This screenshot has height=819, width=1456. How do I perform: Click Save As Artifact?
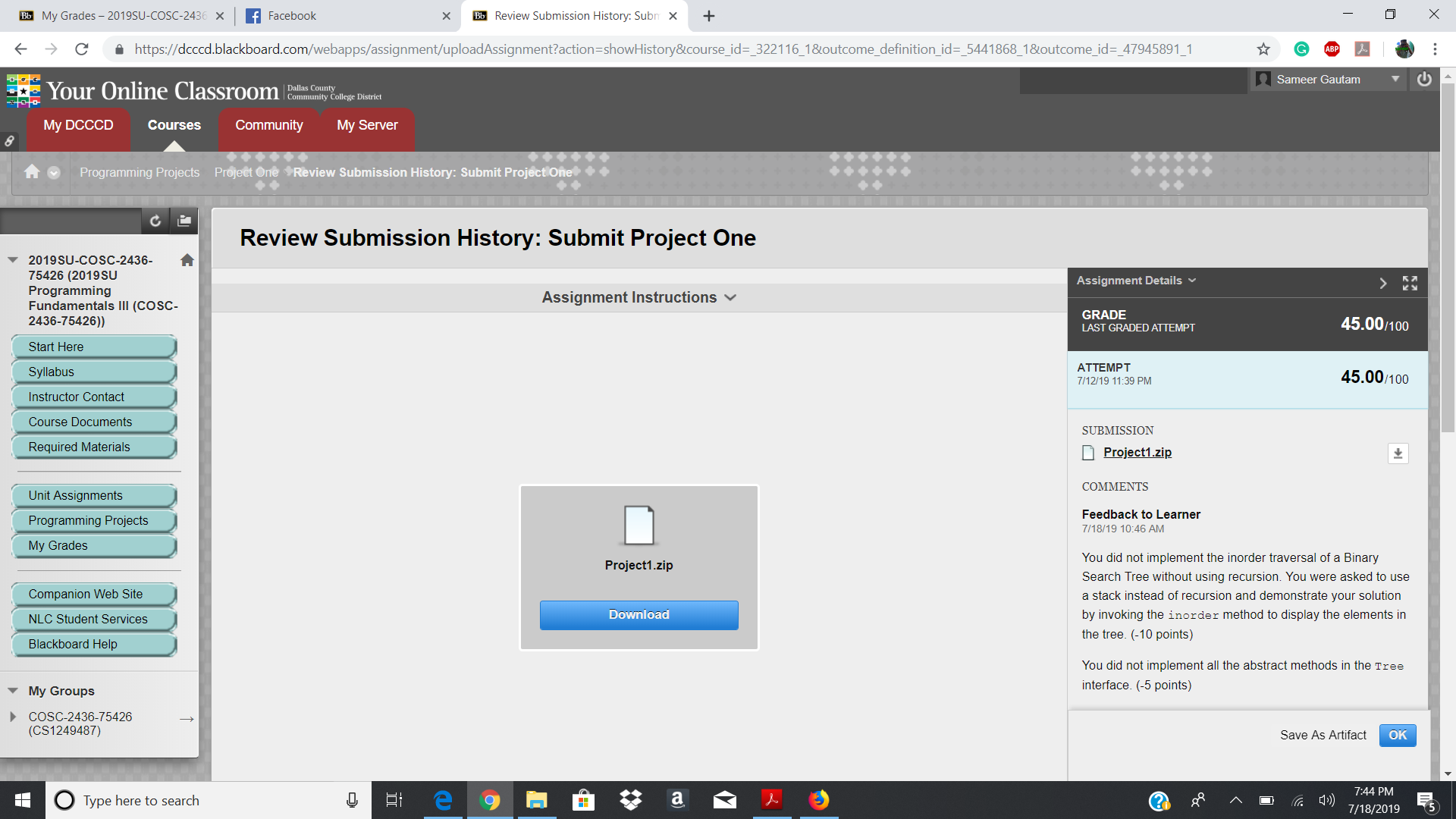coord(1323,735)
